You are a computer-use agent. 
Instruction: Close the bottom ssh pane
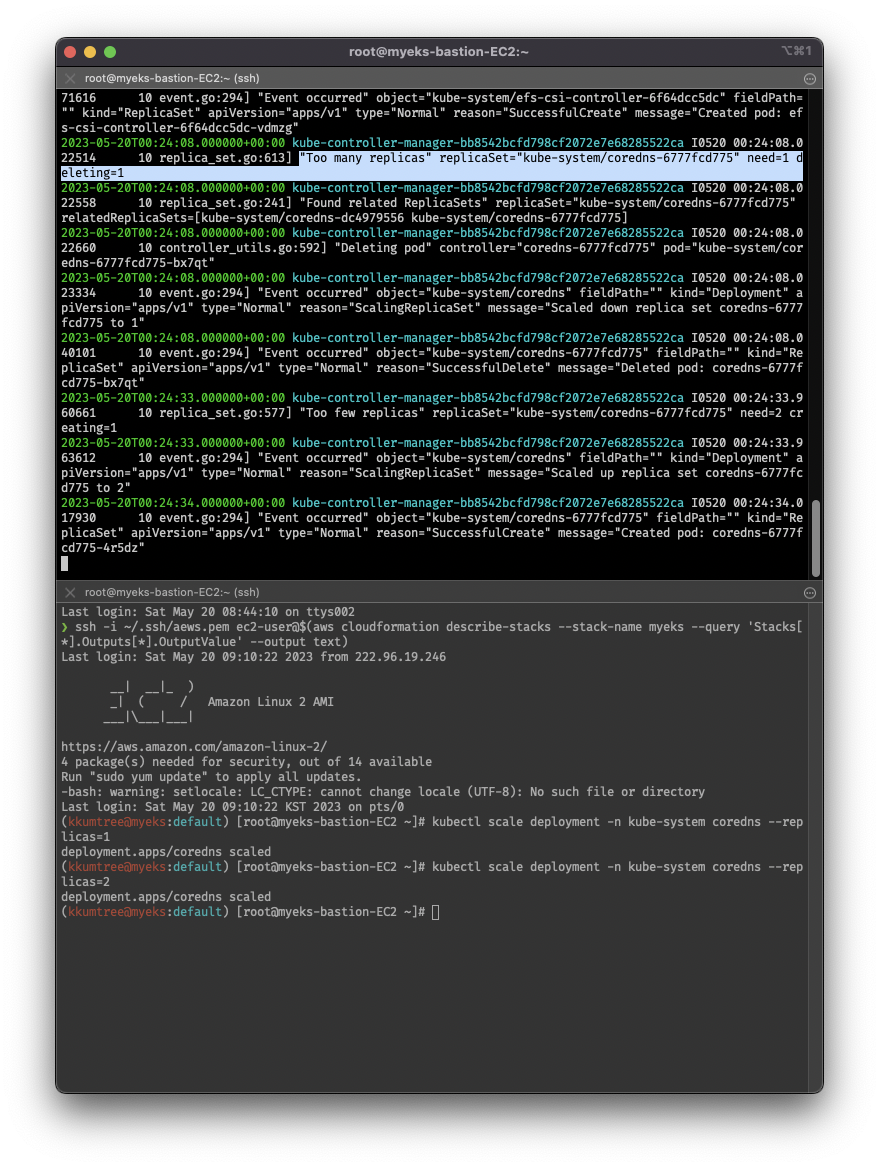[x=70, y=592]
